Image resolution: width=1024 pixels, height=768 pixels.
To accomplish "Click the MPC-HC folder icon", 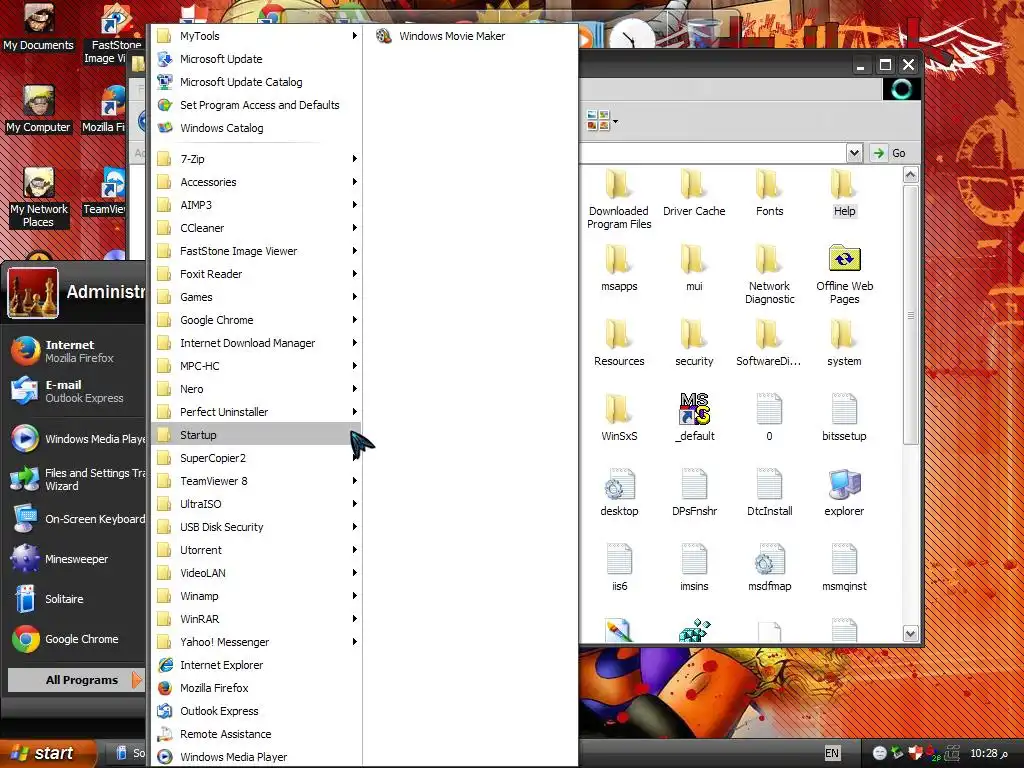I will [x=165, y=366].
